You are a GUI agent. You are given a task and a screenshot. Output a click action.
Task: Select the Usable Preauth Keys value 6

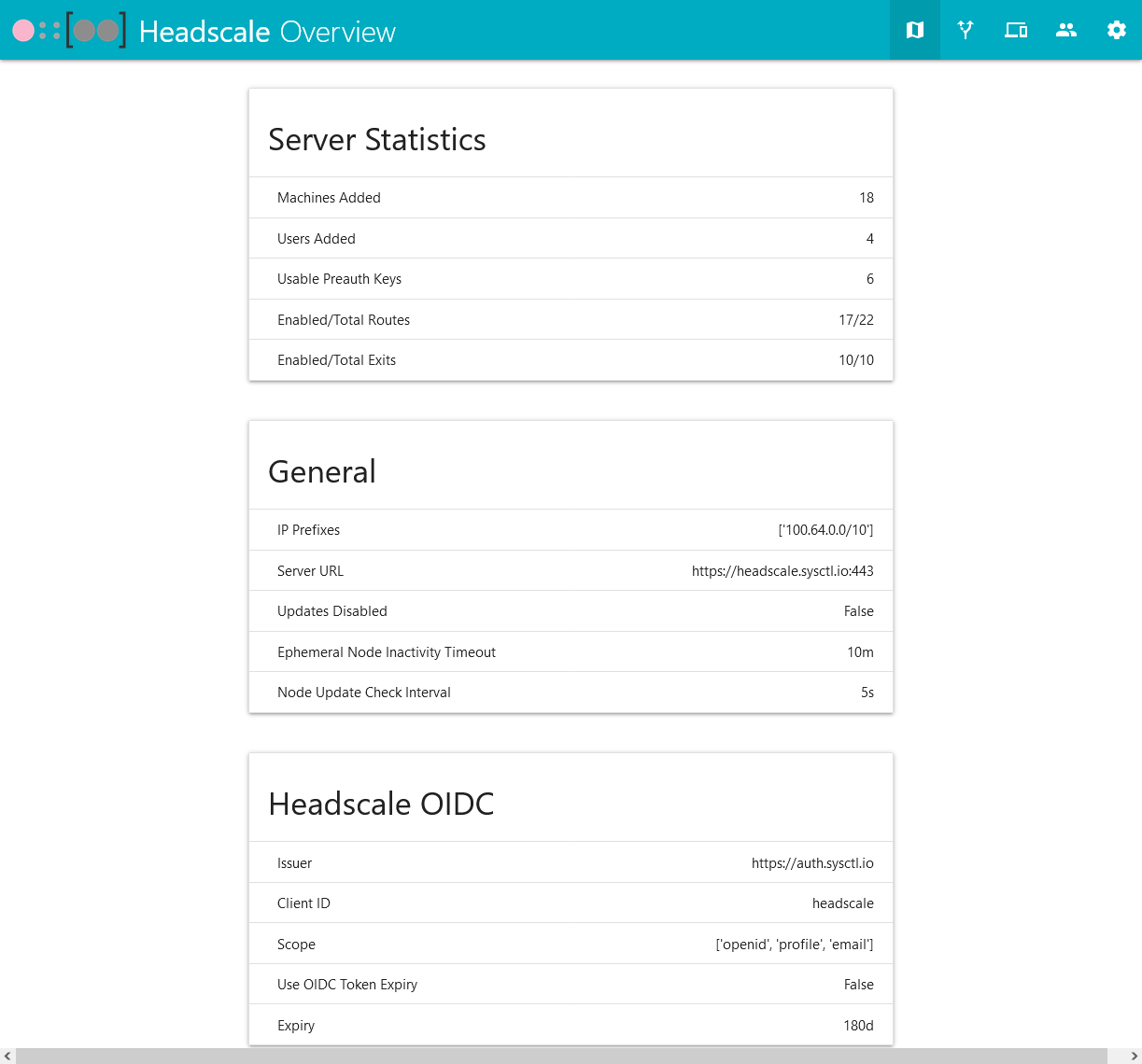[x=870, y=279]
